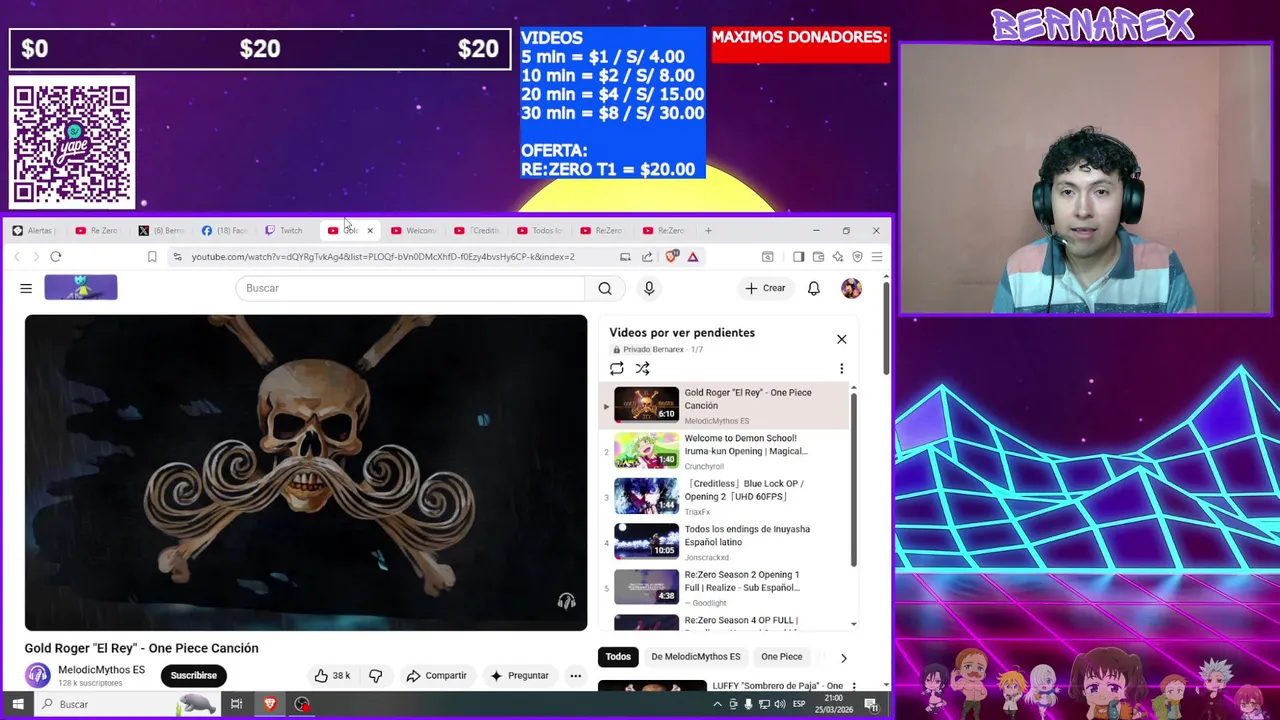1280x720 pixels.
Task: Show hidden system tray icons chevron
Action: 717,704
